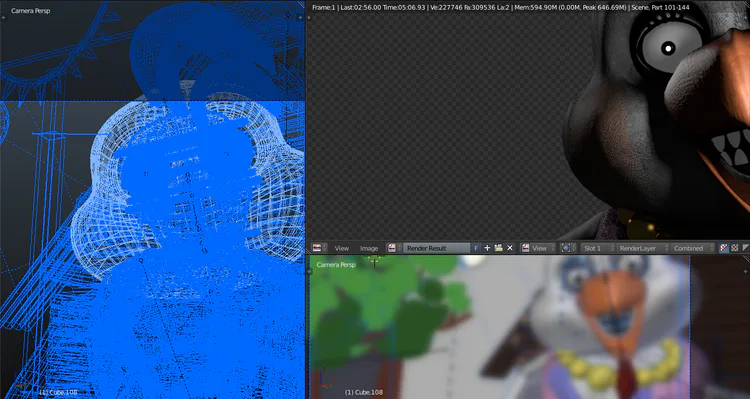
Task: Enable color and alpha channel display
Action: (724, 248)
